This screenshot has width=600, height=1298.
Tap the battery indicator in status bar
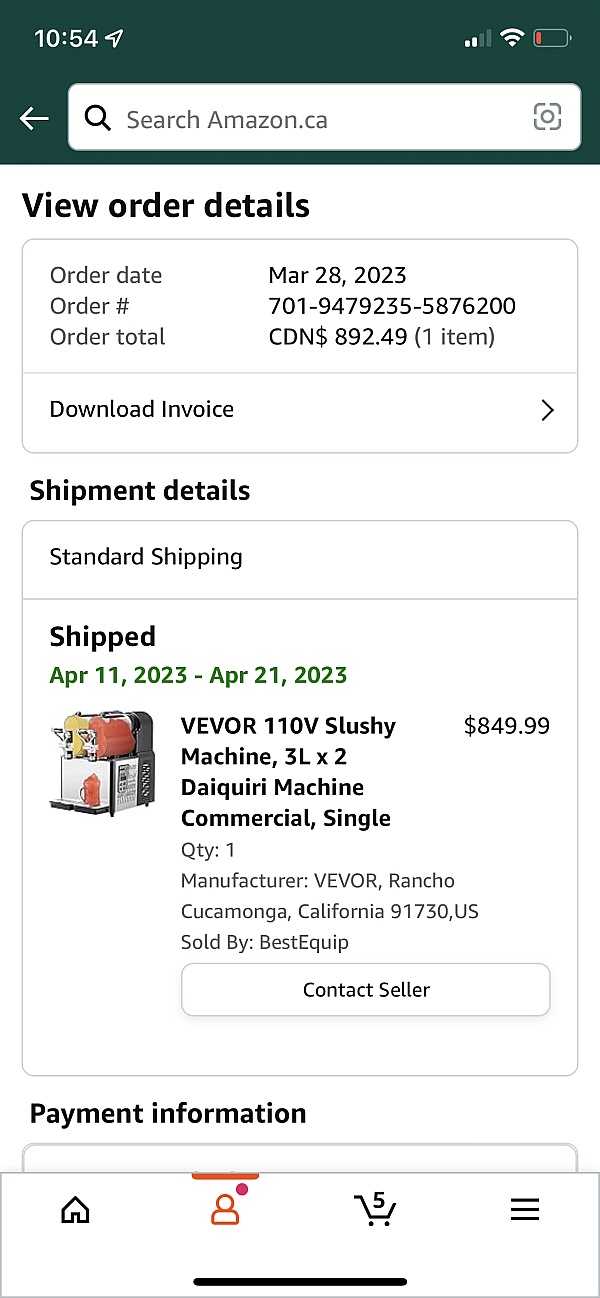tap(552, 38)
